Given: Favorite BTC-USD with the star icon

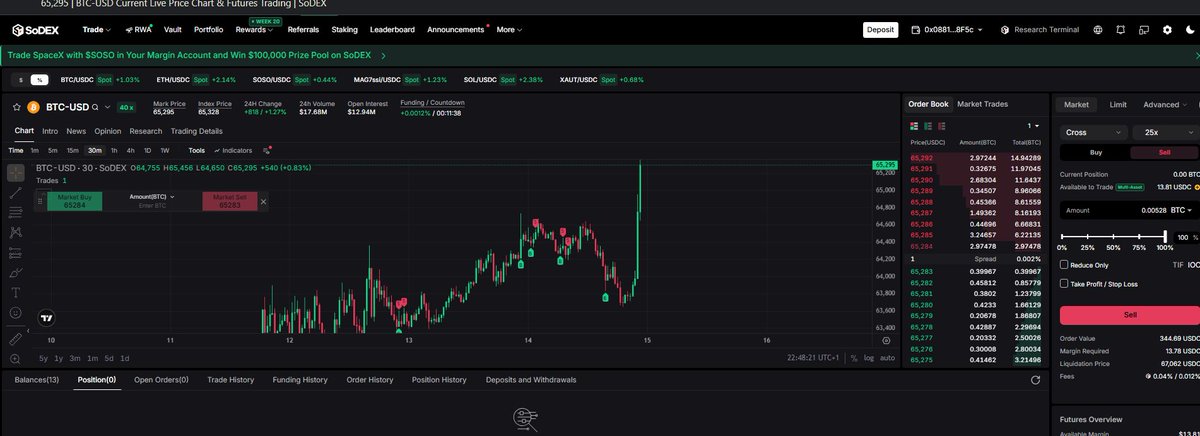Looking at the screenshot, I should (x=17, y=107).
